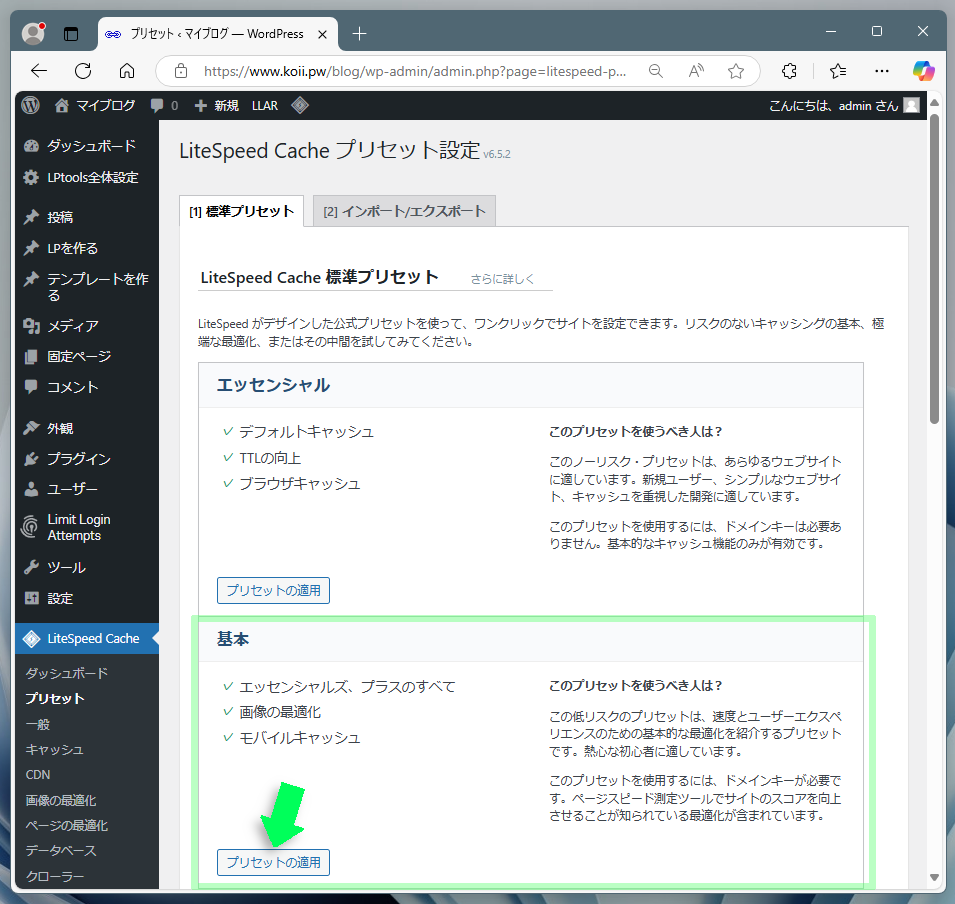Reload the page with the refresh icon
The height and width of the screenshot is (904, 955).
(83, 71)
